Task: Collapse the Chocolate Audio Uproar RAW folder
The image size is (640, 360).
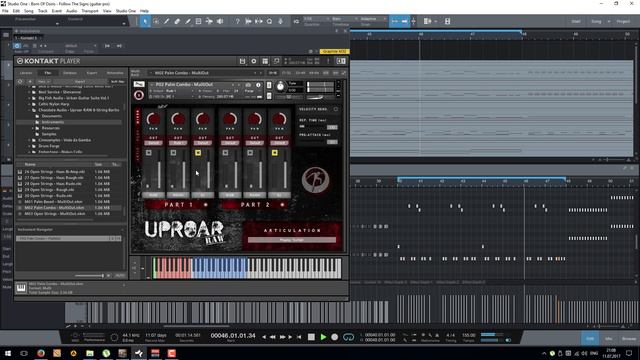Action: click(x=30, y=110)
